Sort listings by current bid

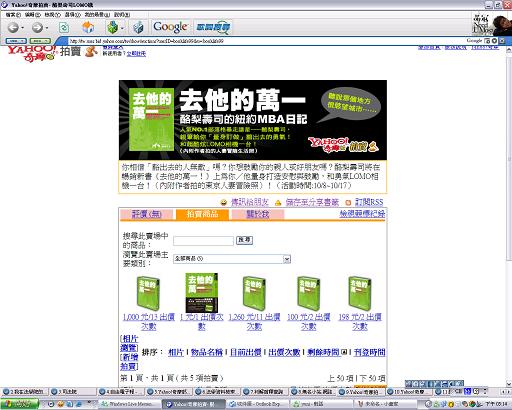[245, 352]
